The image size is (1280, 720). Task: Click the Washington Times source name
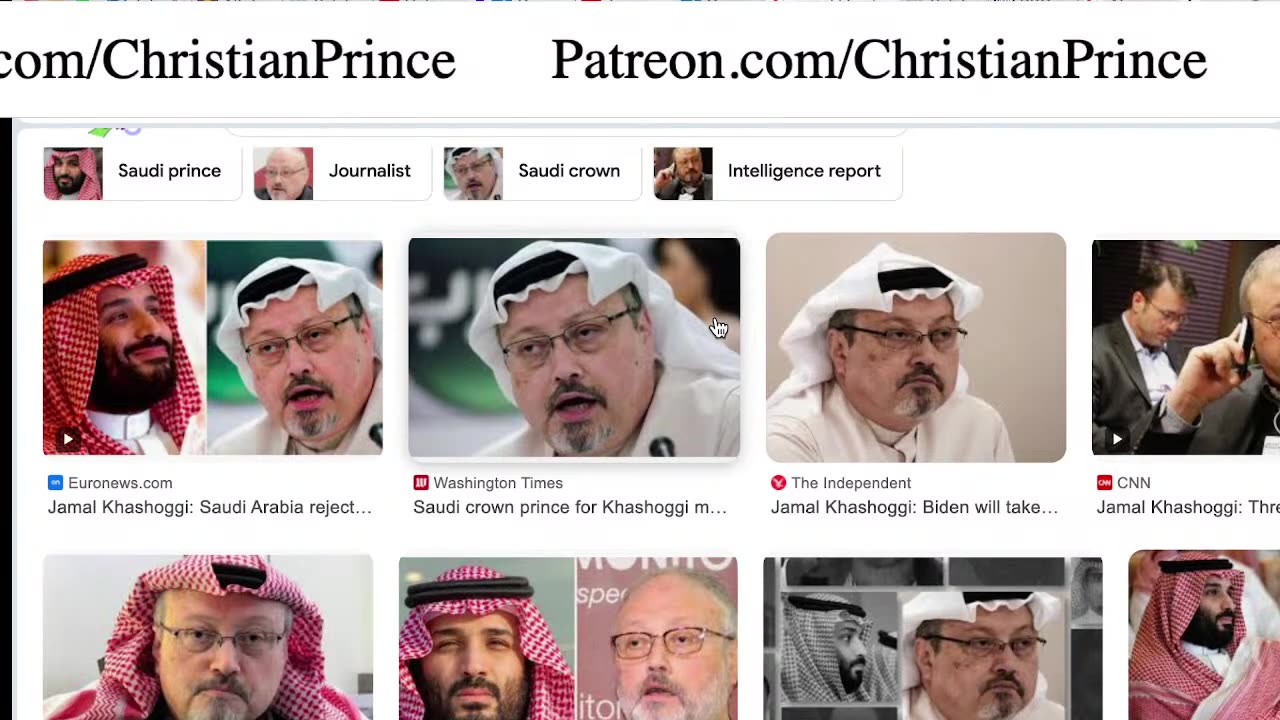(x=498, y=483)
